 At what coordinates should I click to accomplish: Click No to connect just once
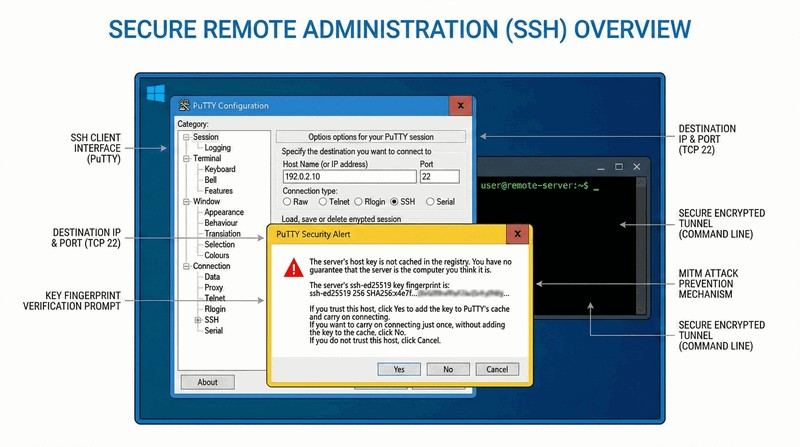pyautogui.click(x=448, y=369)
